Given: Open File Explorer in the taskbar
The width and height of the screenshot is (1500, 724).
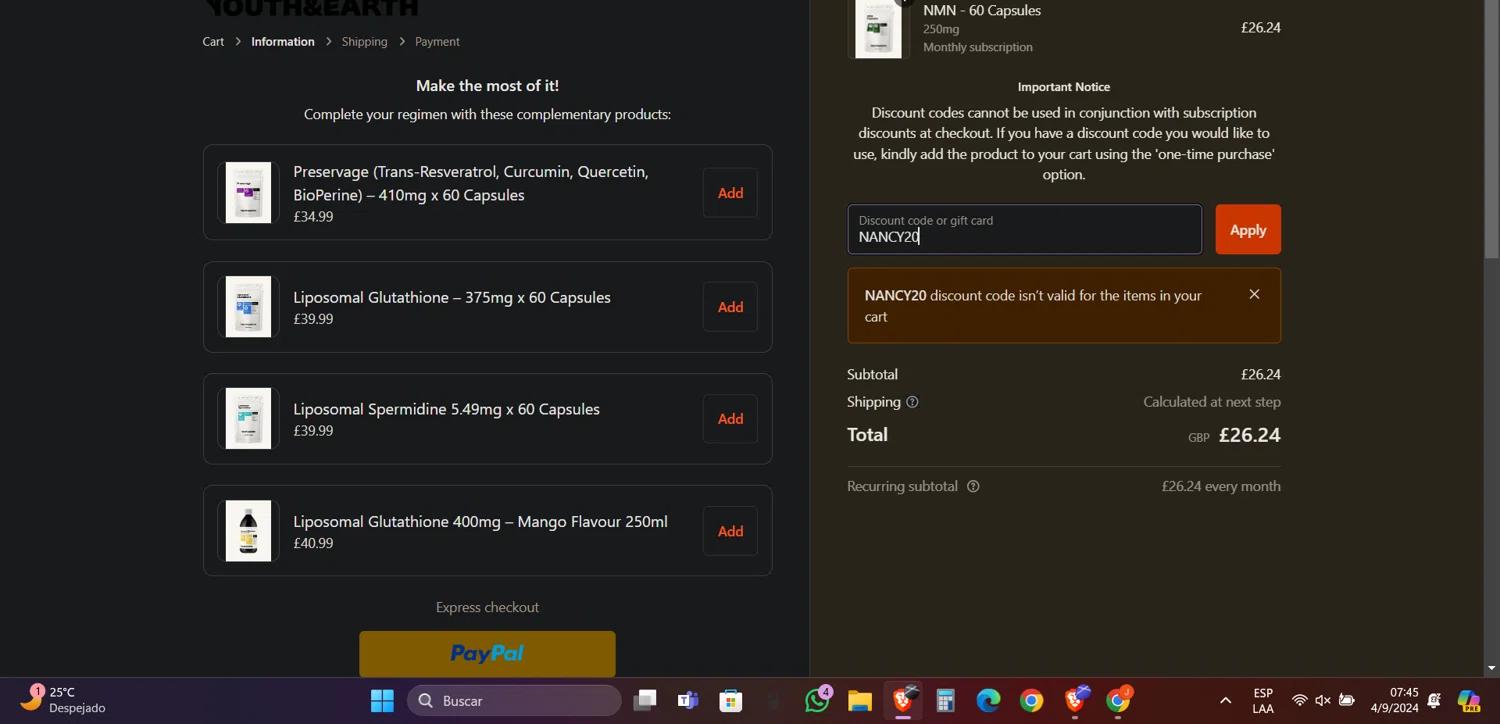Looking at the screenshot, I should (860, 701).
